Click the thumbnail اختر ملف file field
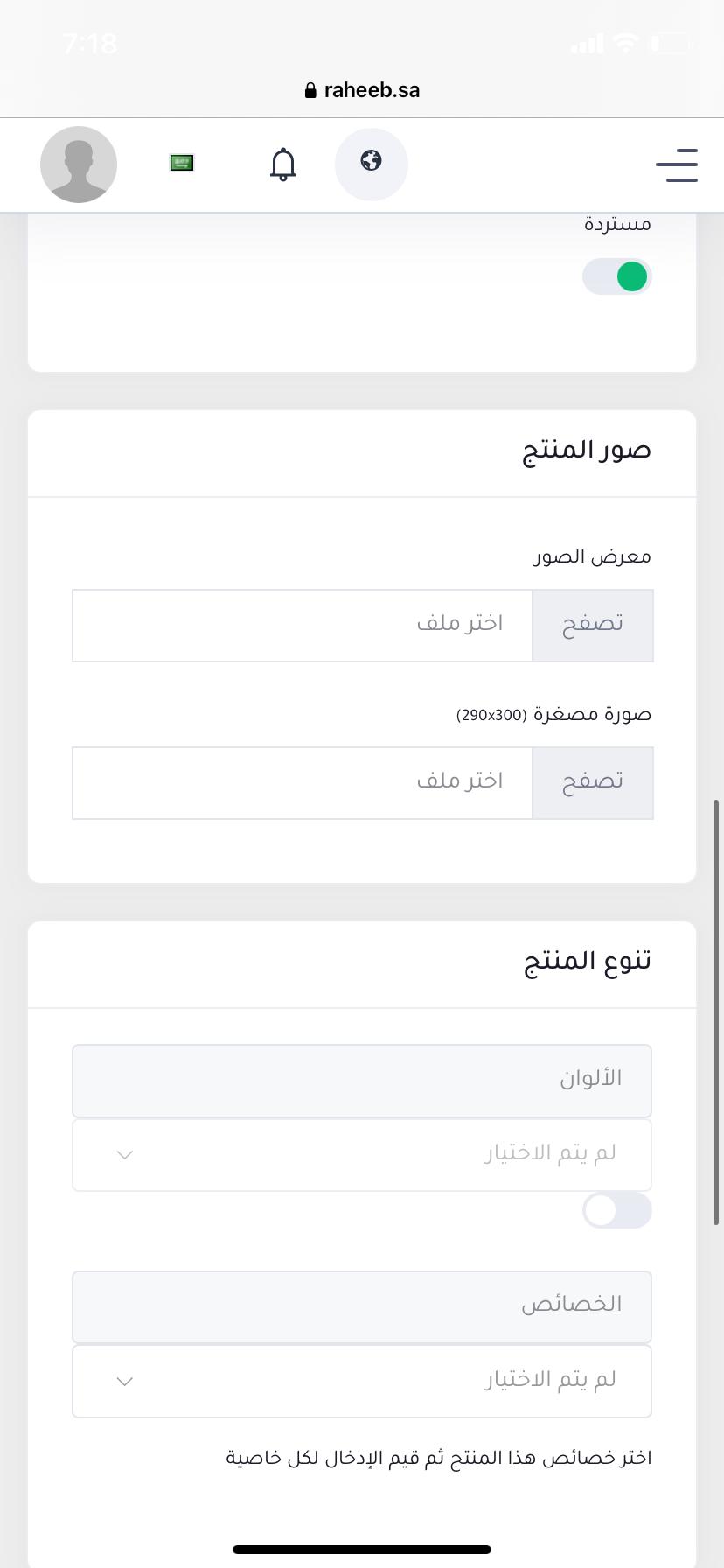 (x=303, y=782)
